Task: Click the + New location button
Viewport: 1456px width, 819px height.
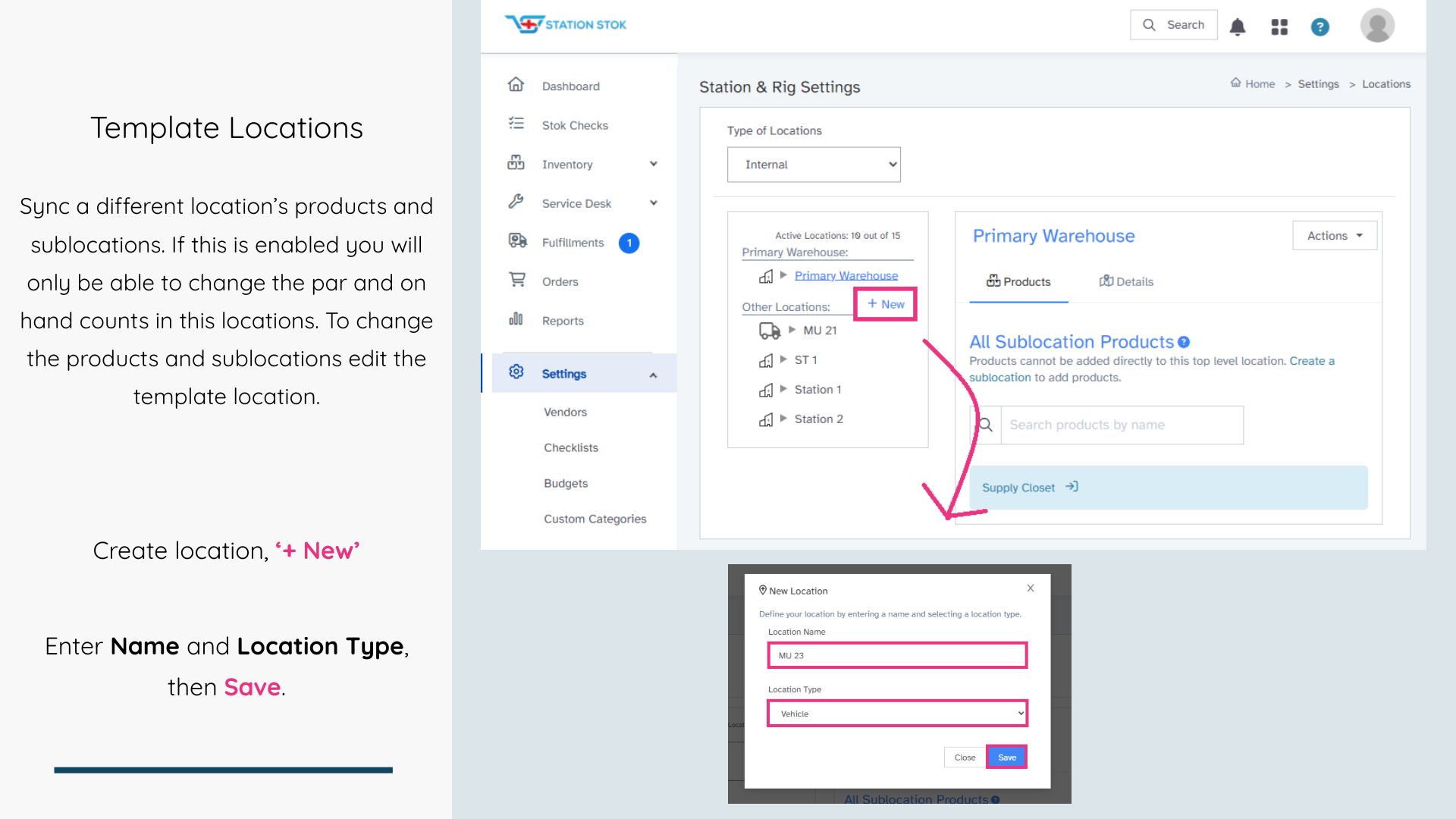Action: 885,304
